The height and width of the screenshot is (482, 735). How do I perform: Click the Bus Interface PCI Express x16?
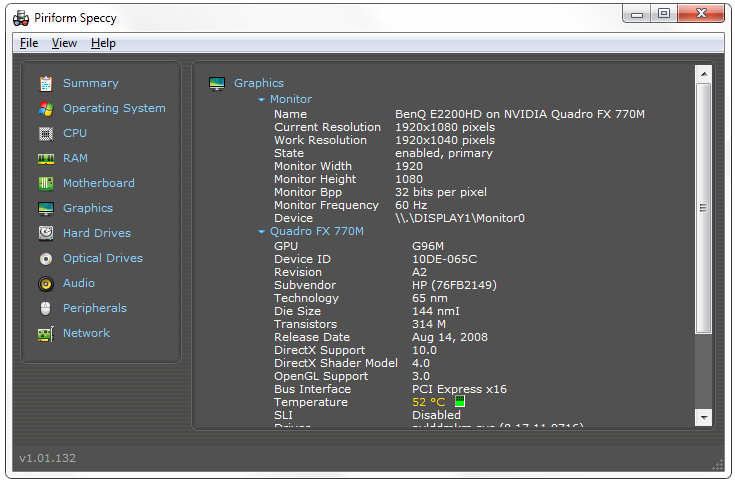click(x=459, y=389)
